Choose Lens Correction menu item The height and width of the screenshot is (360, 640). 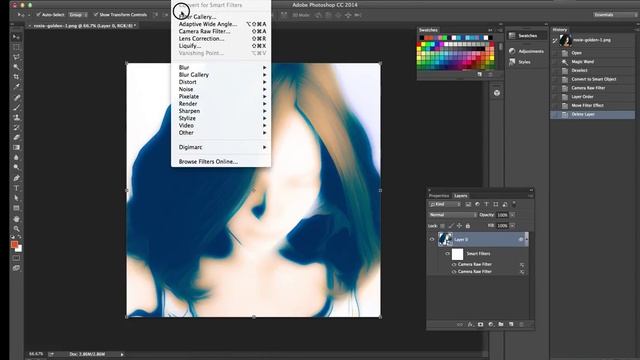[x=221, y=39]
